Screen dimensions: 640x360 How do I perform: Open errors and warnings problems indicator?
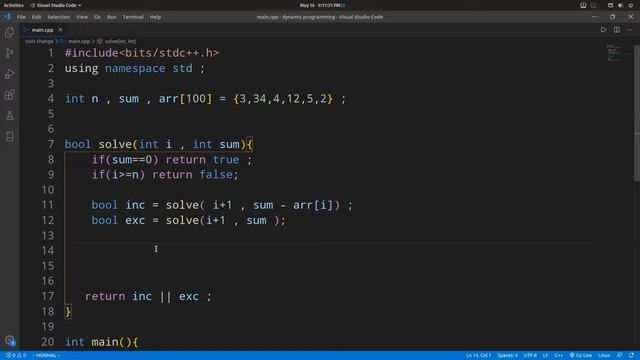(16, 355)
